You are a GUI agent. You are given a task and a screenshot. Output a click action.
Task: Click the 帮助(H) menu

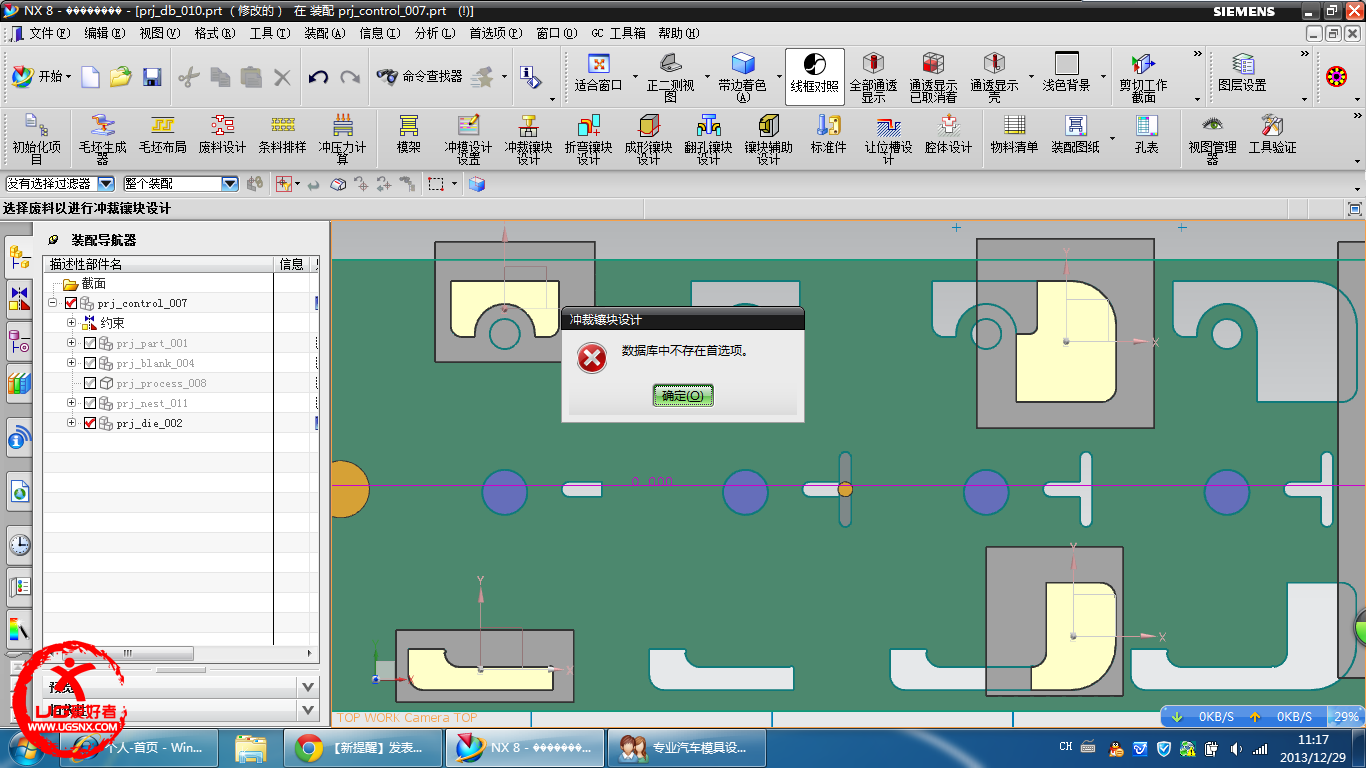tap(679, 33)
